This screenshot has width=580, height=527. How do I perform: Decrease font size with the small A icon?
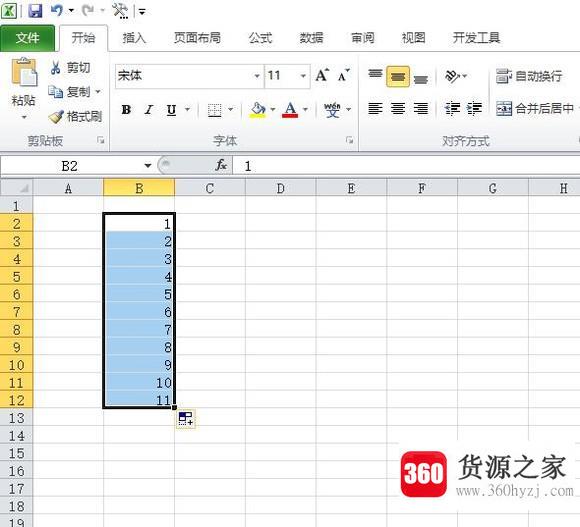343,75
